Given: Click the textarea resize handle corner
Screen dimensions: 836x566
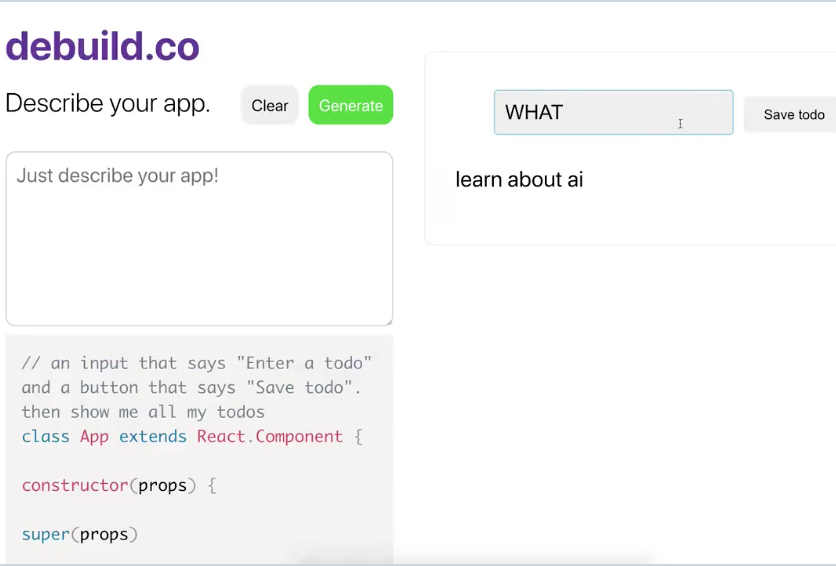Looking at the screenshot, I should 389,321.
